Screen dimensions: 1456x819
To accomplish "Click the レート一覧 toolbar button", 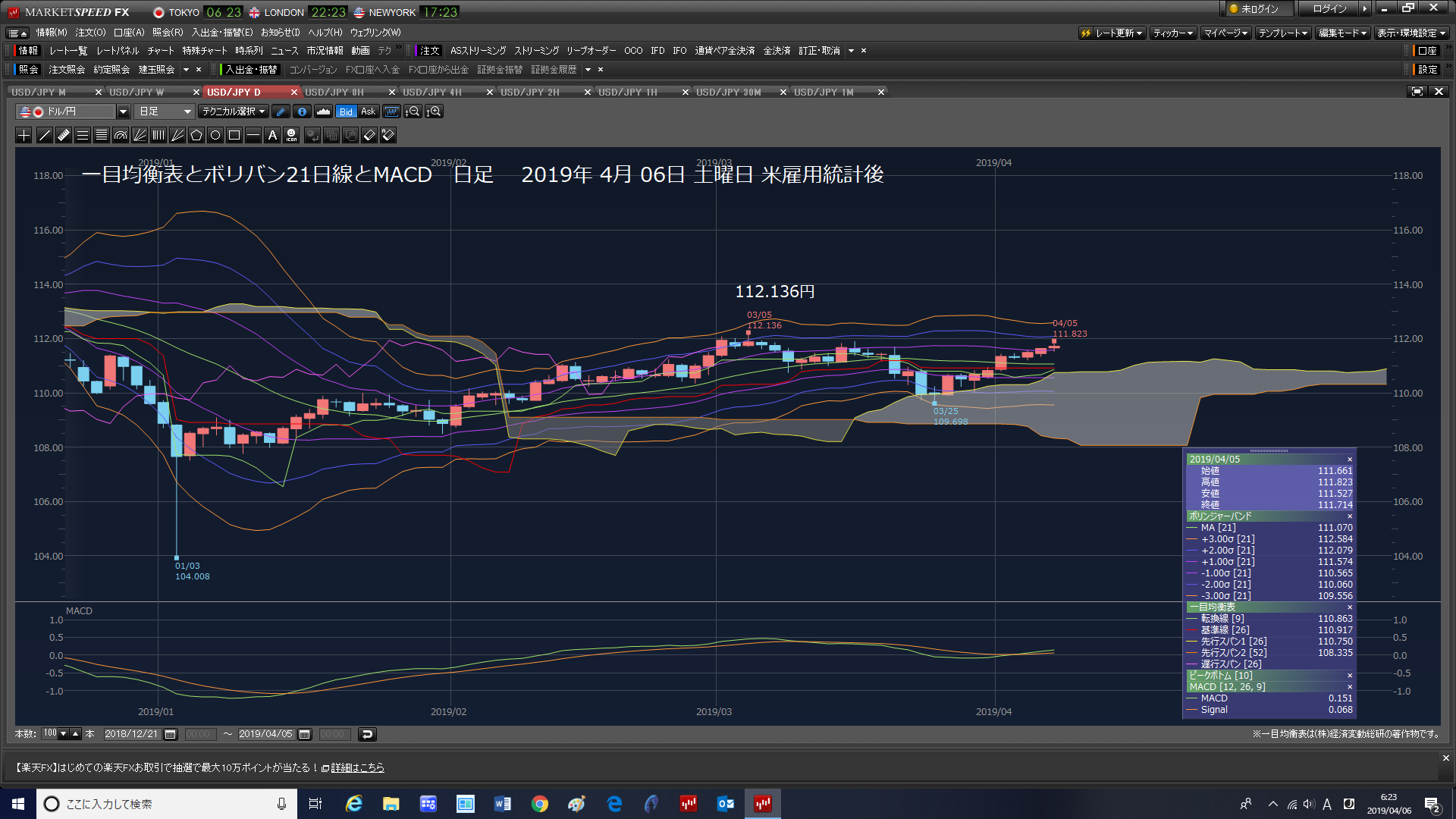I will (x=68, y=51).
